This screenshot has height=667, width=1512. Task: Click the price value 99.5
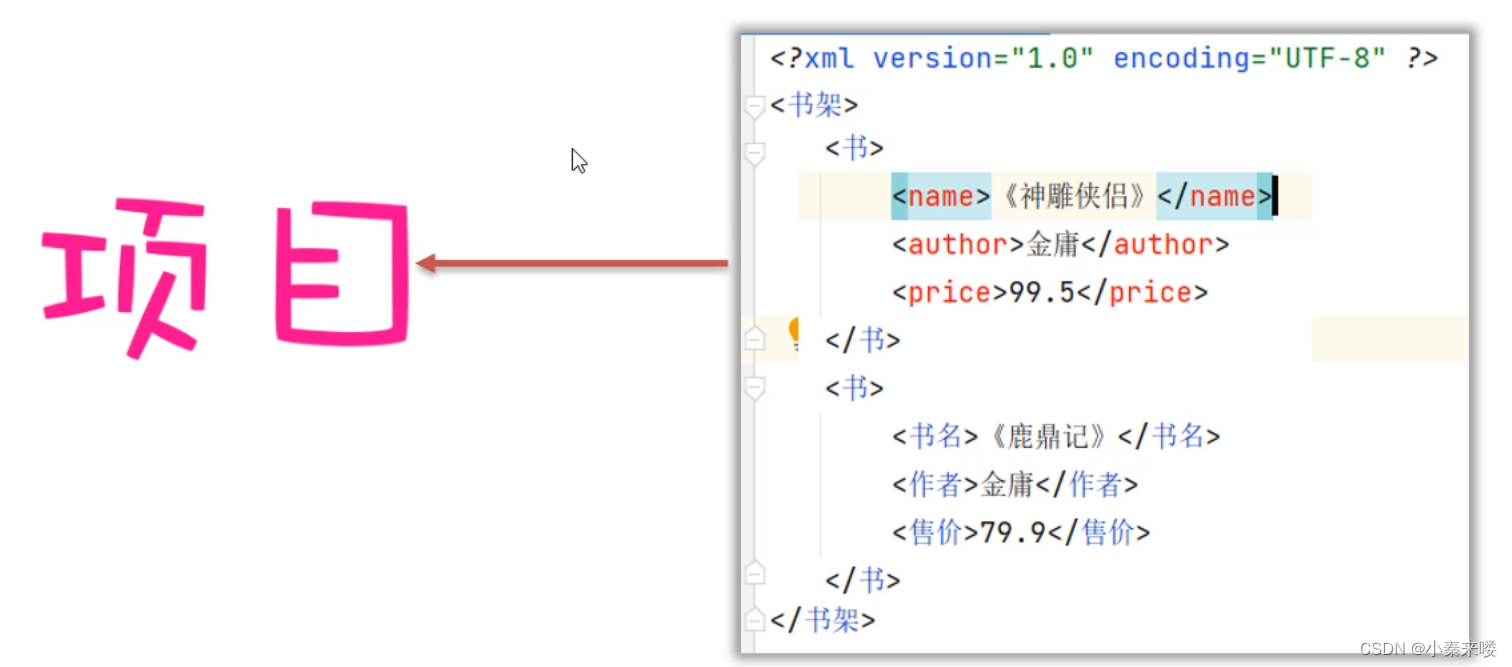(1042, 292)
